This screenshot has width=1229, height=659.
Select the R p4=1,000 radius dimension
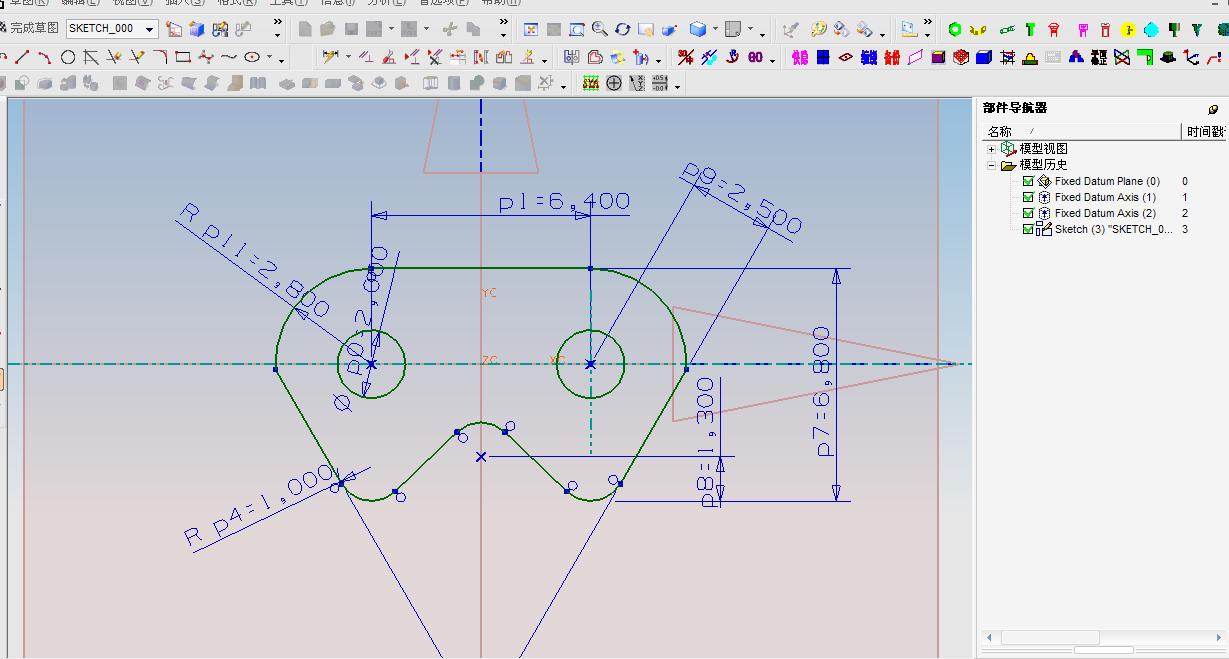pos(259,506)
